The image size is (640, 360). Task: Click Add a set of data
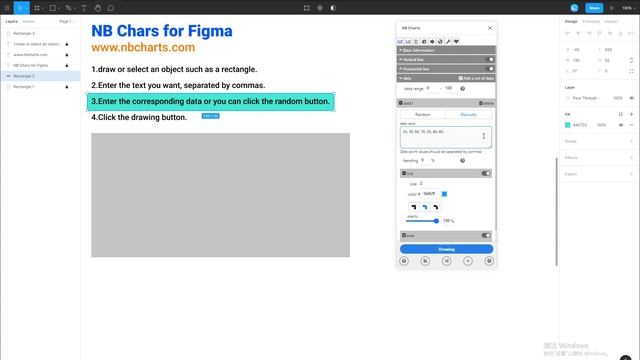coord(476,78)
